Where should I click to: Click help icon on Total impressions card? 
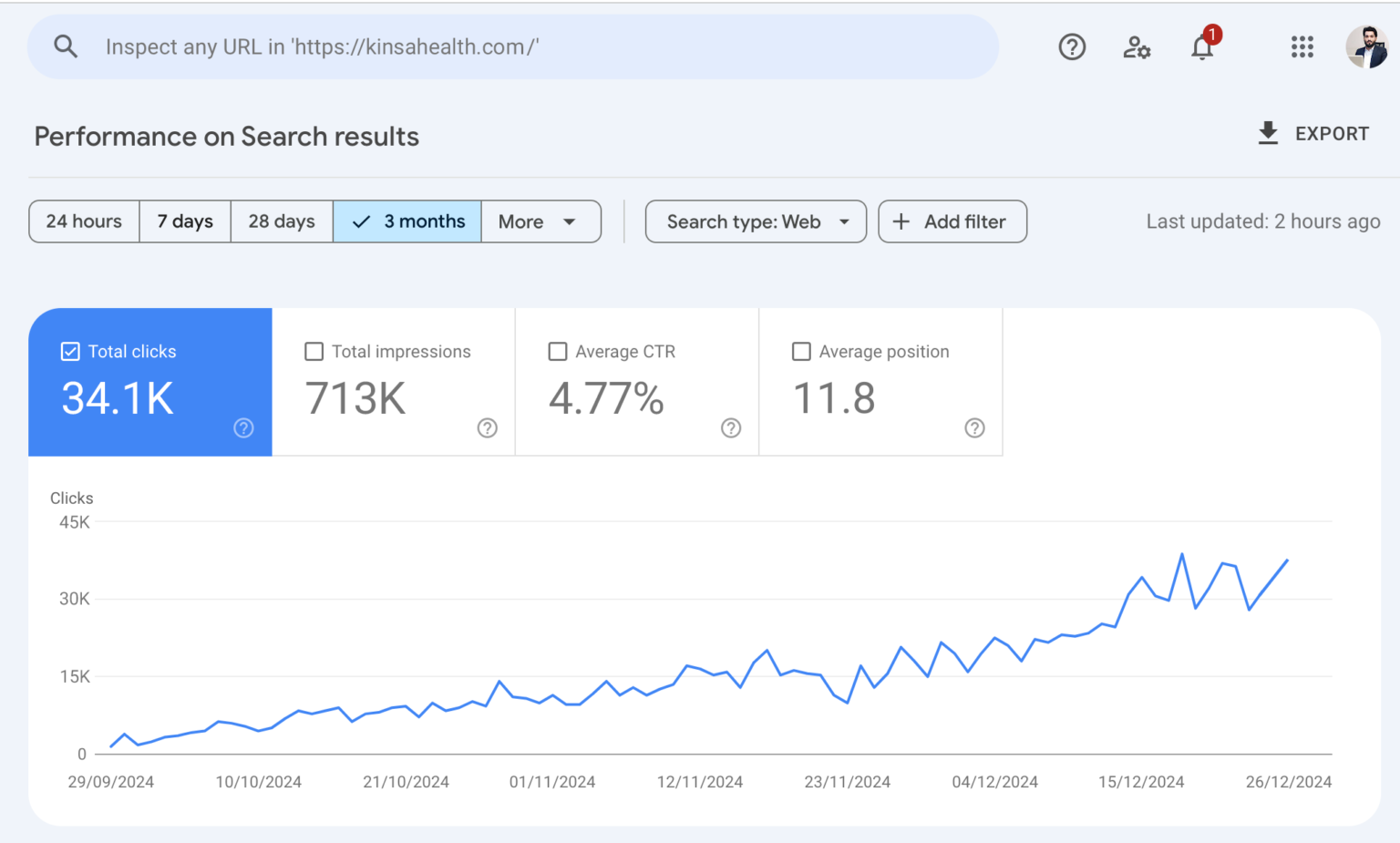tap(488, 428)
